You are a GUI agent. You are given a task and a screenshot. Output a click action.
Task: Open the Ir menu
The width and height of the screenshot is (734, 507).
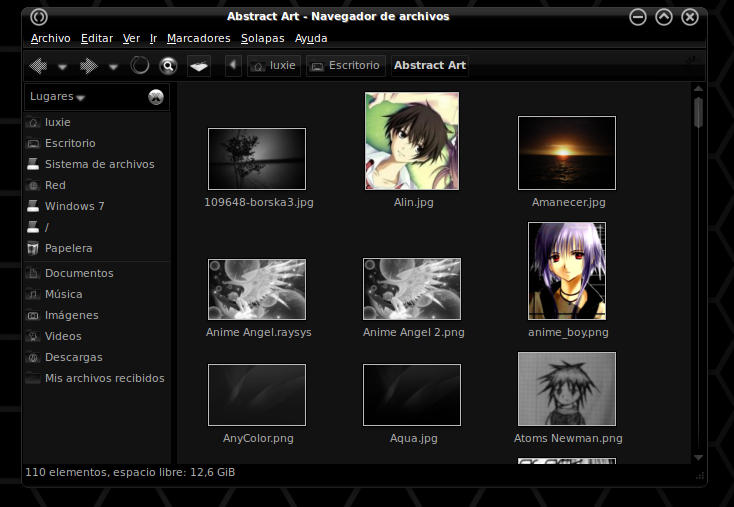point(153,38)
